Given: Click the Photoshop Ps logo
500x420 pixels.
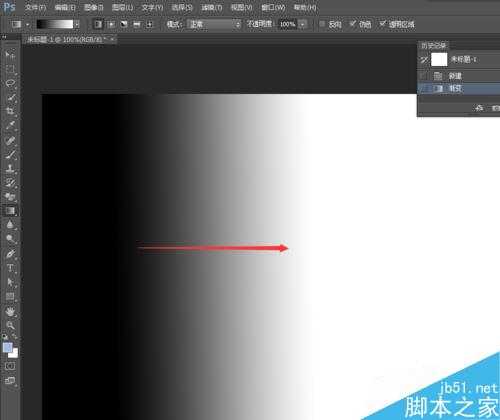Looking at the screenshot, I should [x=9, y=7].
